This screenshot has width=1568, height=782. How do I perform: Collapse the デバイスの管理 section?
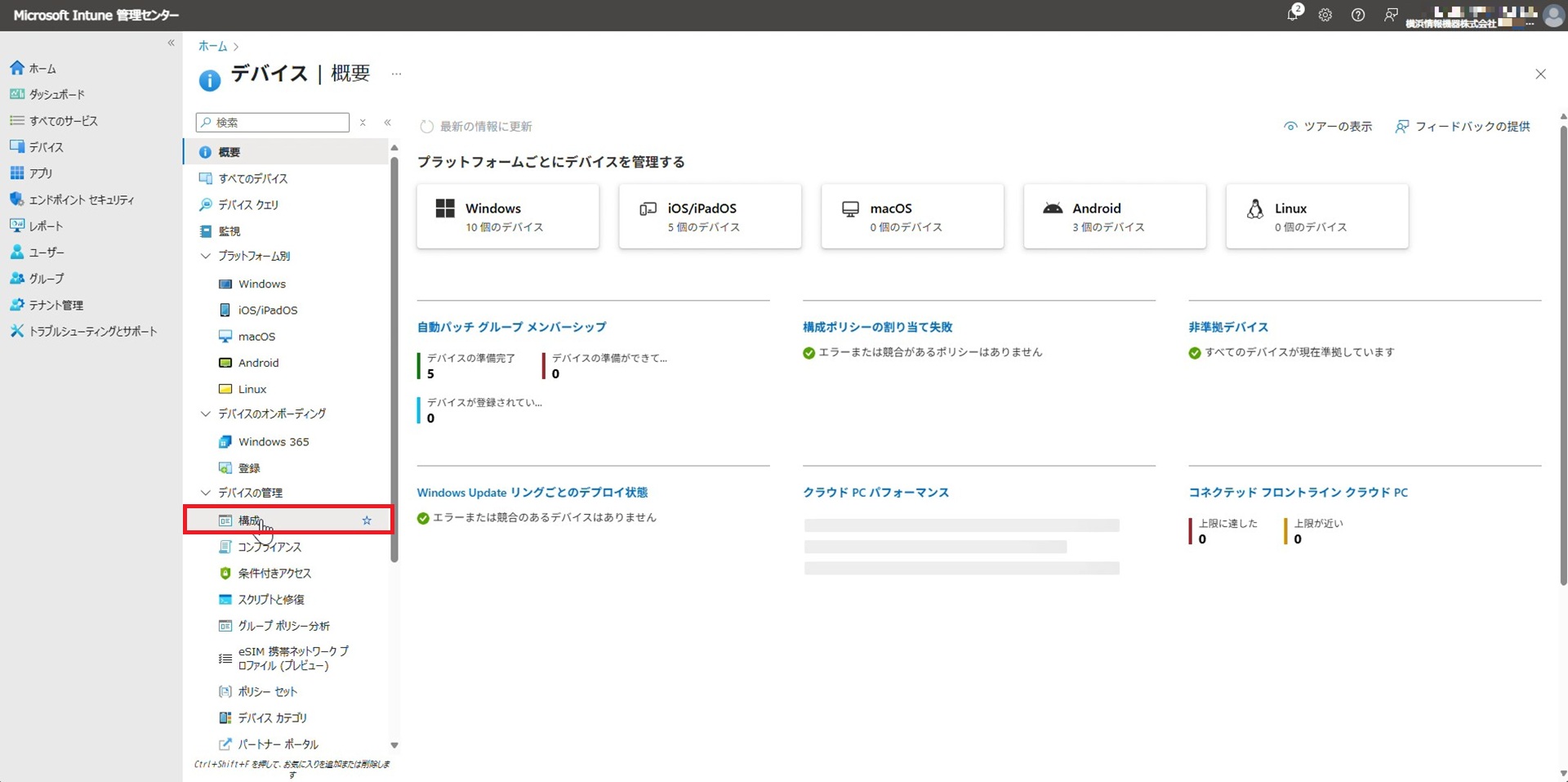206,493
